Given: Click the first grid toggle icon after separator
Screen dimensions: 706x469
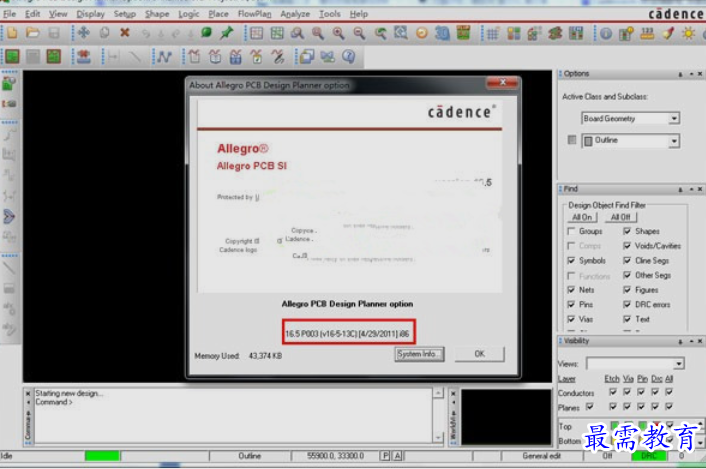Looking at the screenshot, I should tap(257, 33).
